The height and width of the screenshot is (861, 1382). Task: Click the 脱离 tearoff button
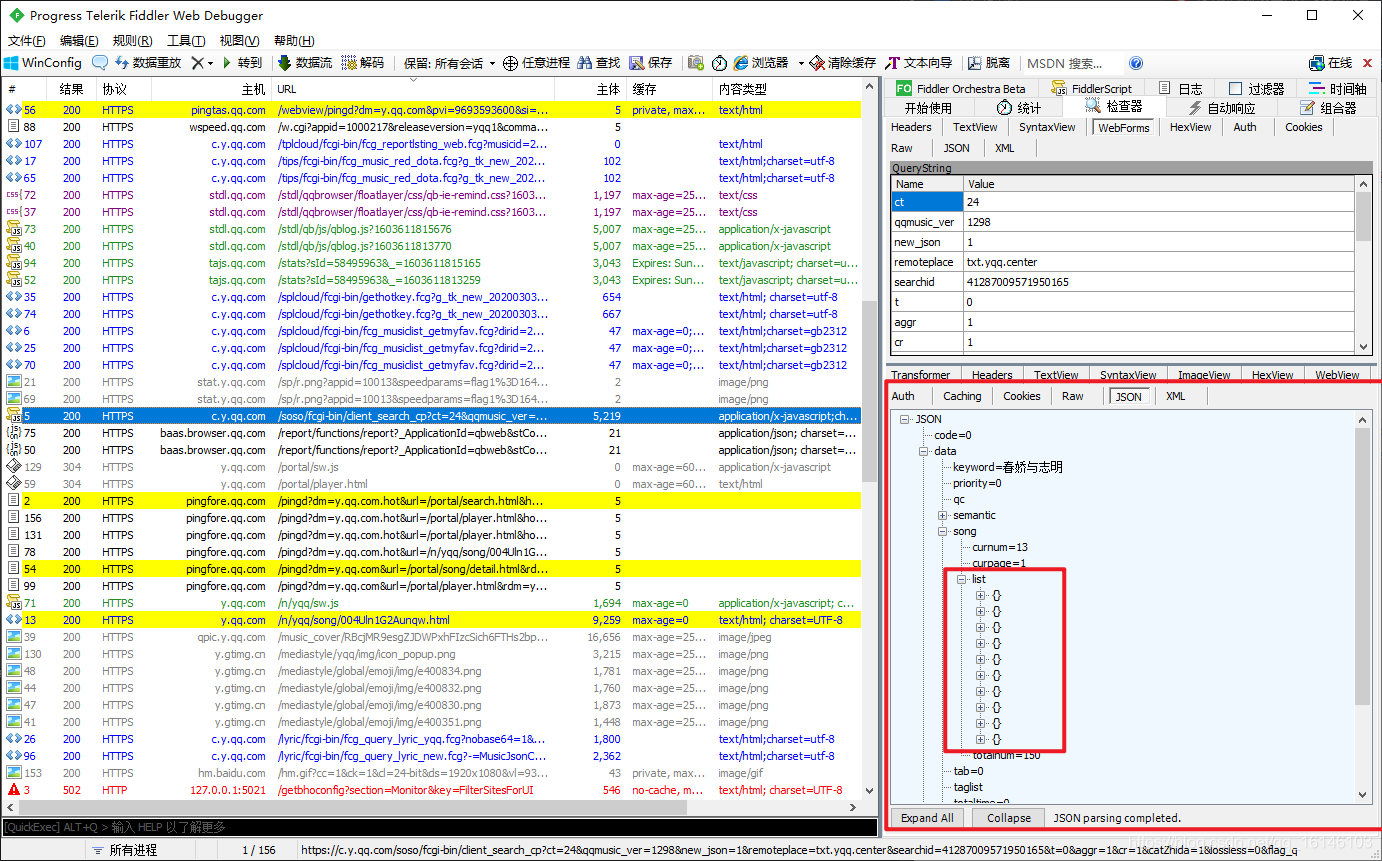point(988,63)
